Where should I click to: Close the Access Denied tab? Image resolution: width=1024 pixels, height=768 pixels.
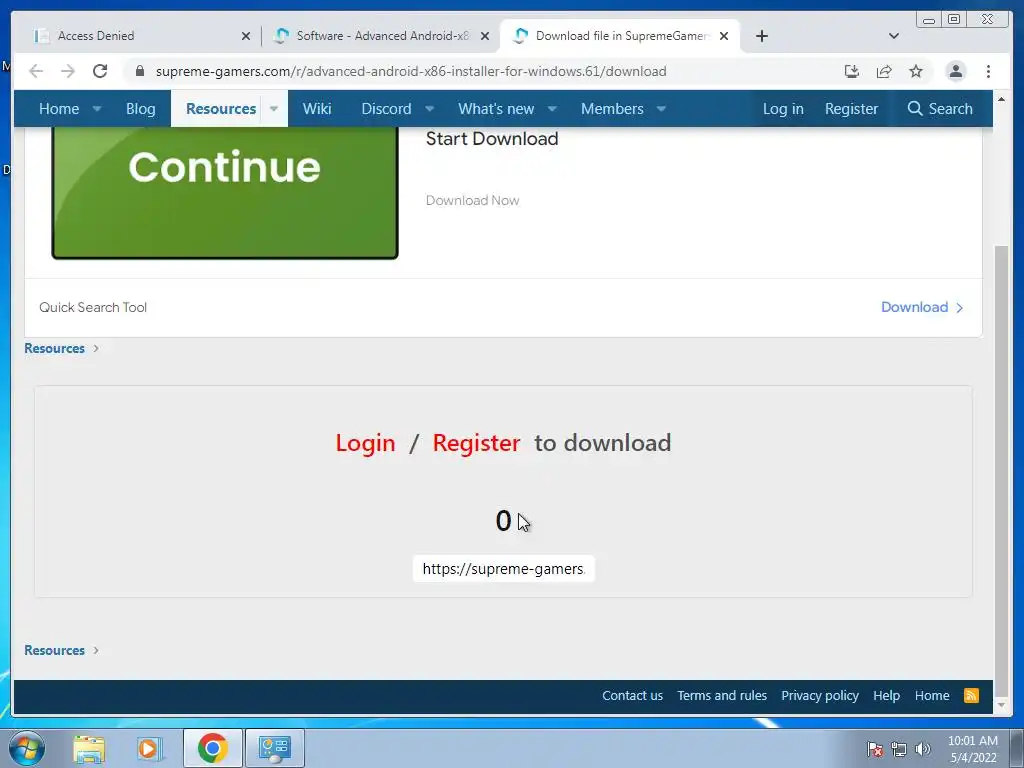(x=246, y=36)
